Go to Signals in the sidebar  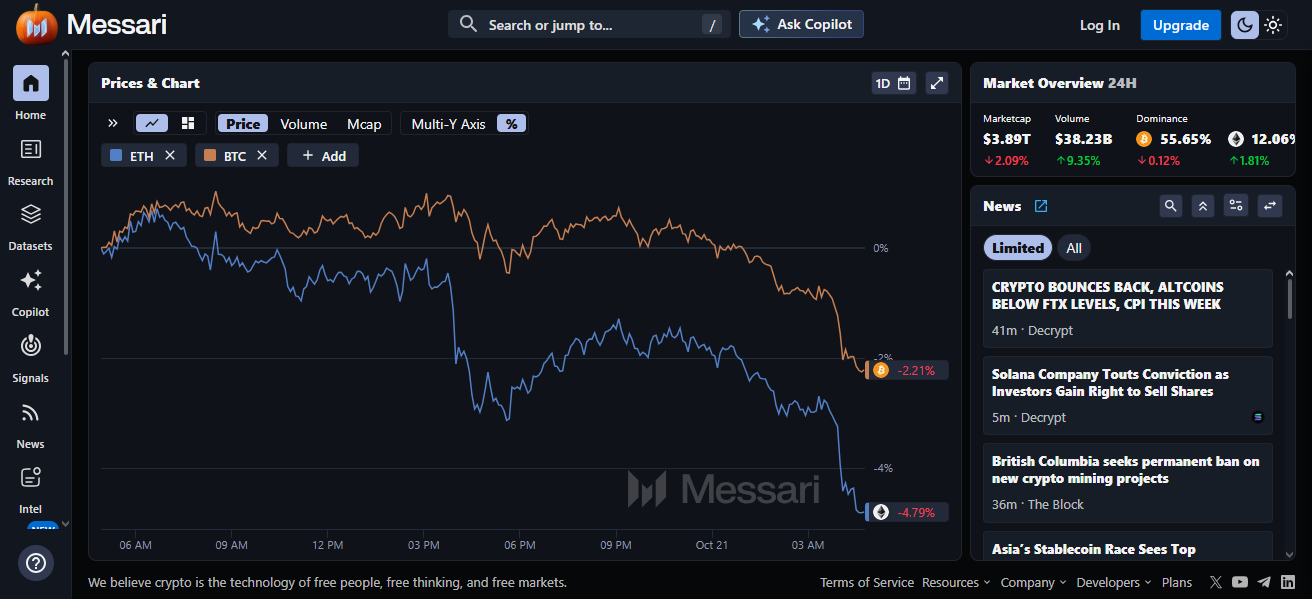click(x=30, y=357)
